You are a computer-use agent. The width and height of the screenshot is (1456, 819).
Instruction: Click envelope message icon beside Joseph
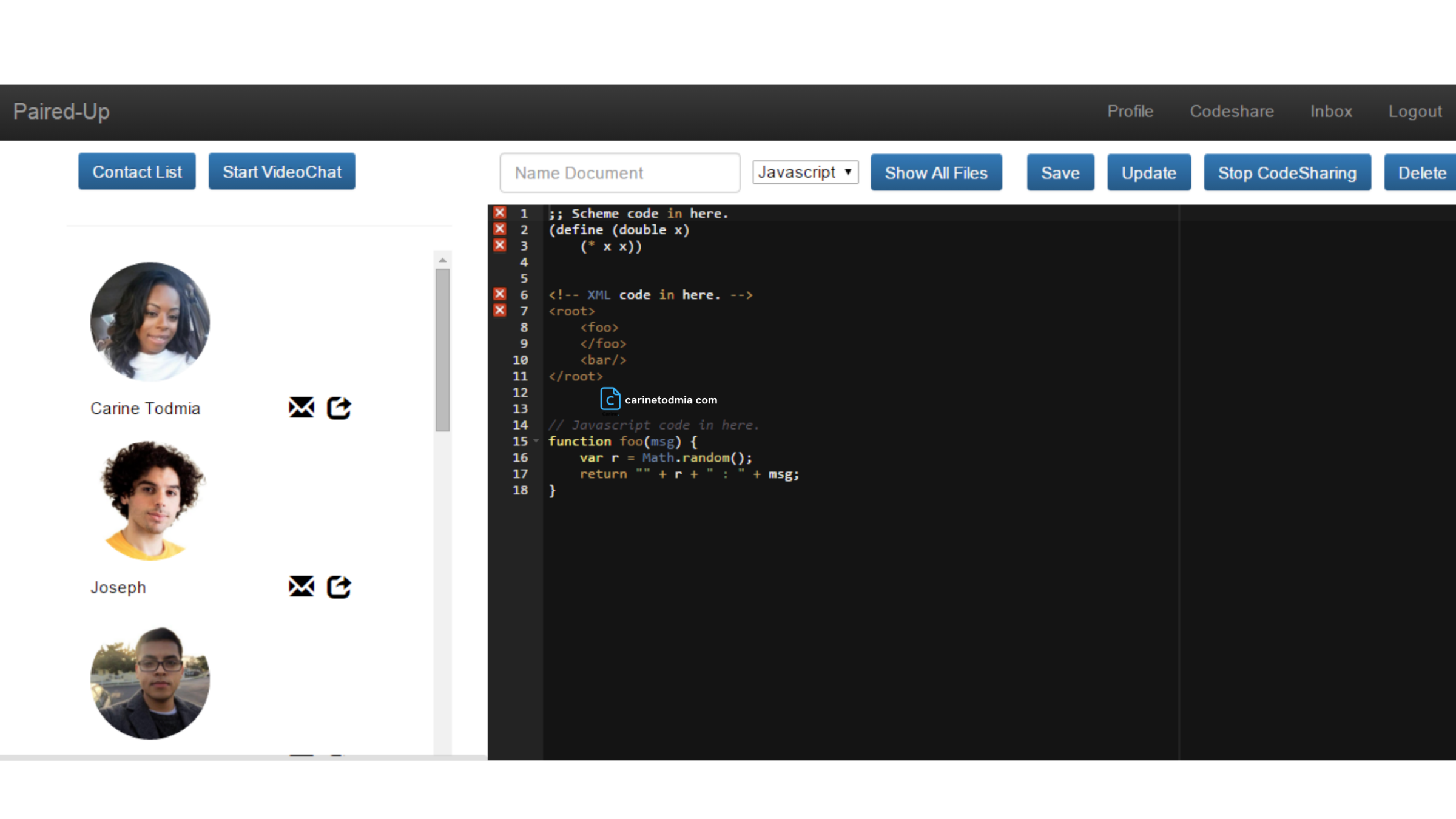(301, 587)
